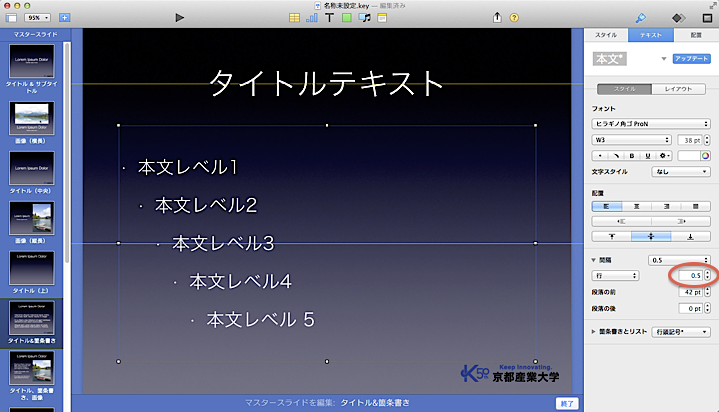Align text left
719x412 pixels.
coord(607,206)
